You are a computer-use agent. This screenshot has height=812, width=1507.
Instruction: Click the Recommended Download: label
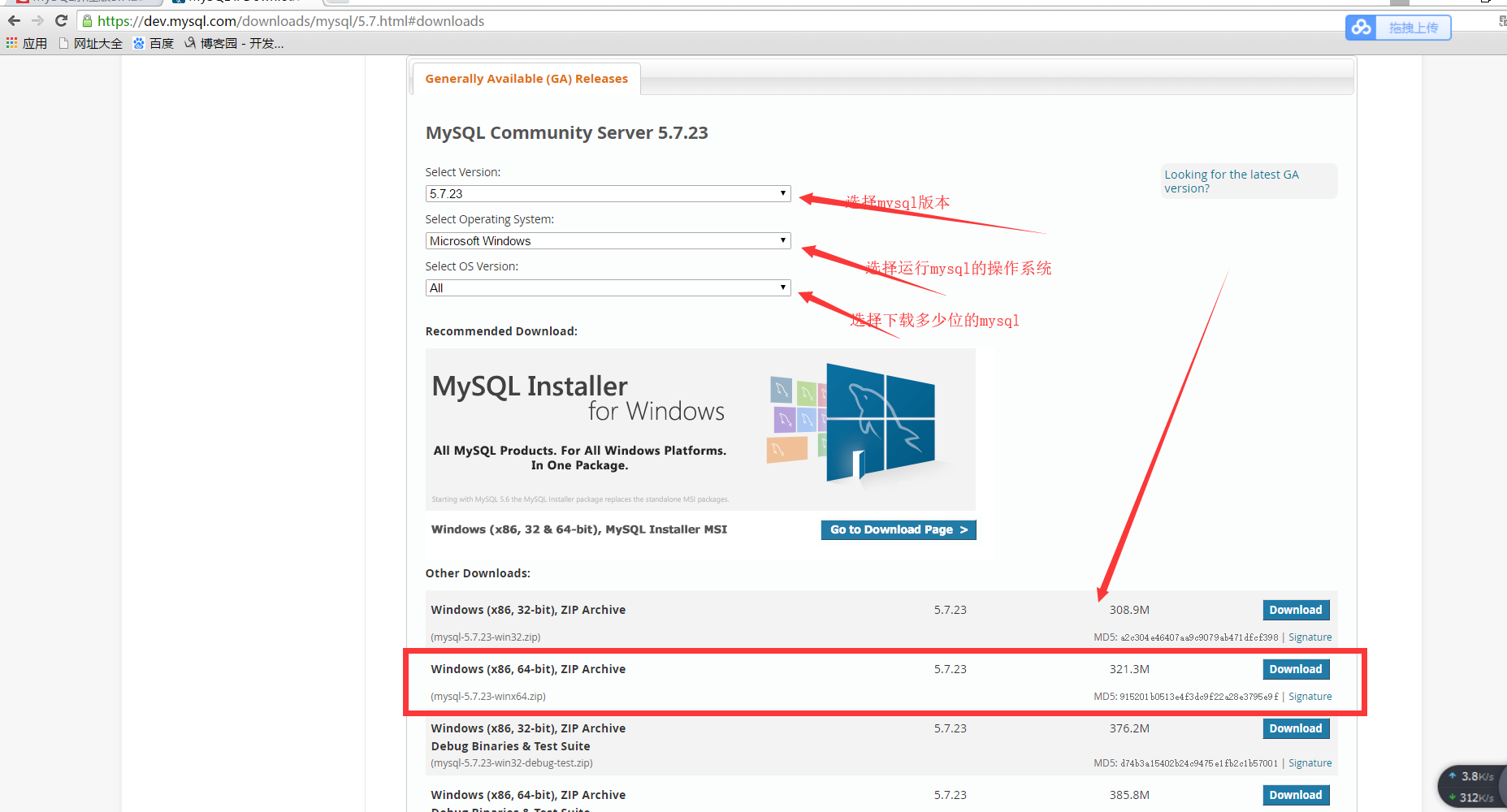[501, 331]
